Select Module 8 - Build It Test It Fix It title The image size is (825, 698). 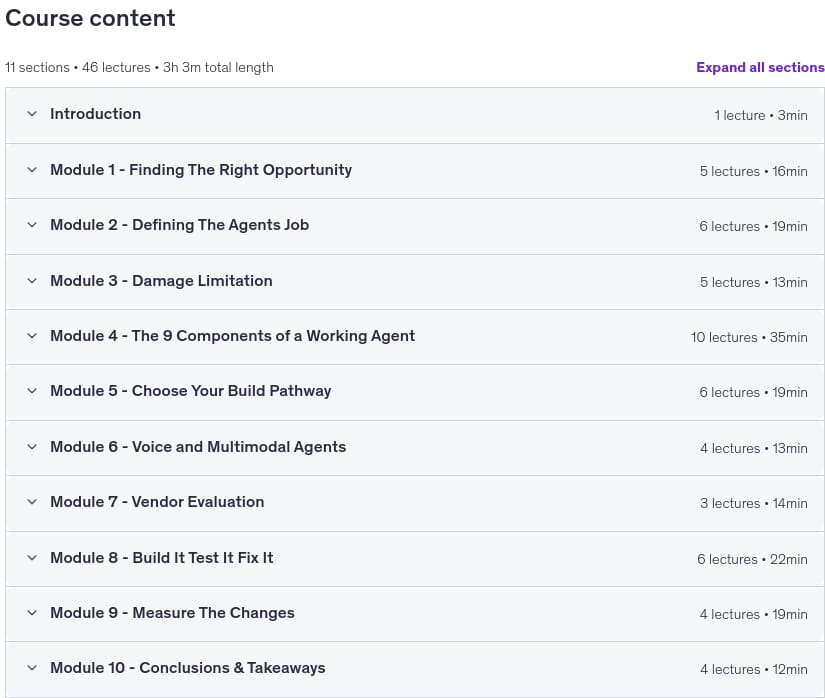tap(162, 558)
